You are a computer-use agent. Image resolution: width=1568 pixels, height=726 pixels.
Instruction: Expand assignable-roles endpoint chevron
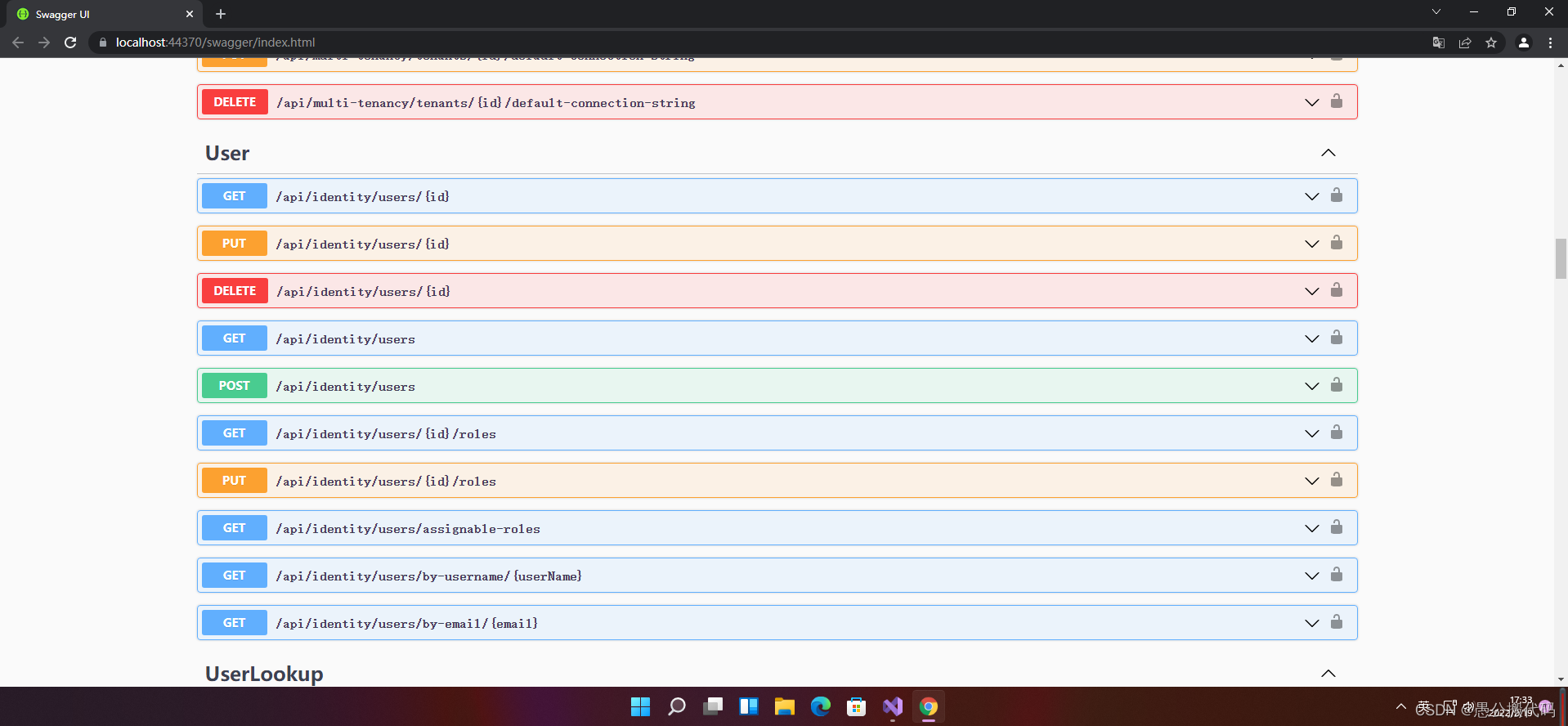pos(1312,528)
